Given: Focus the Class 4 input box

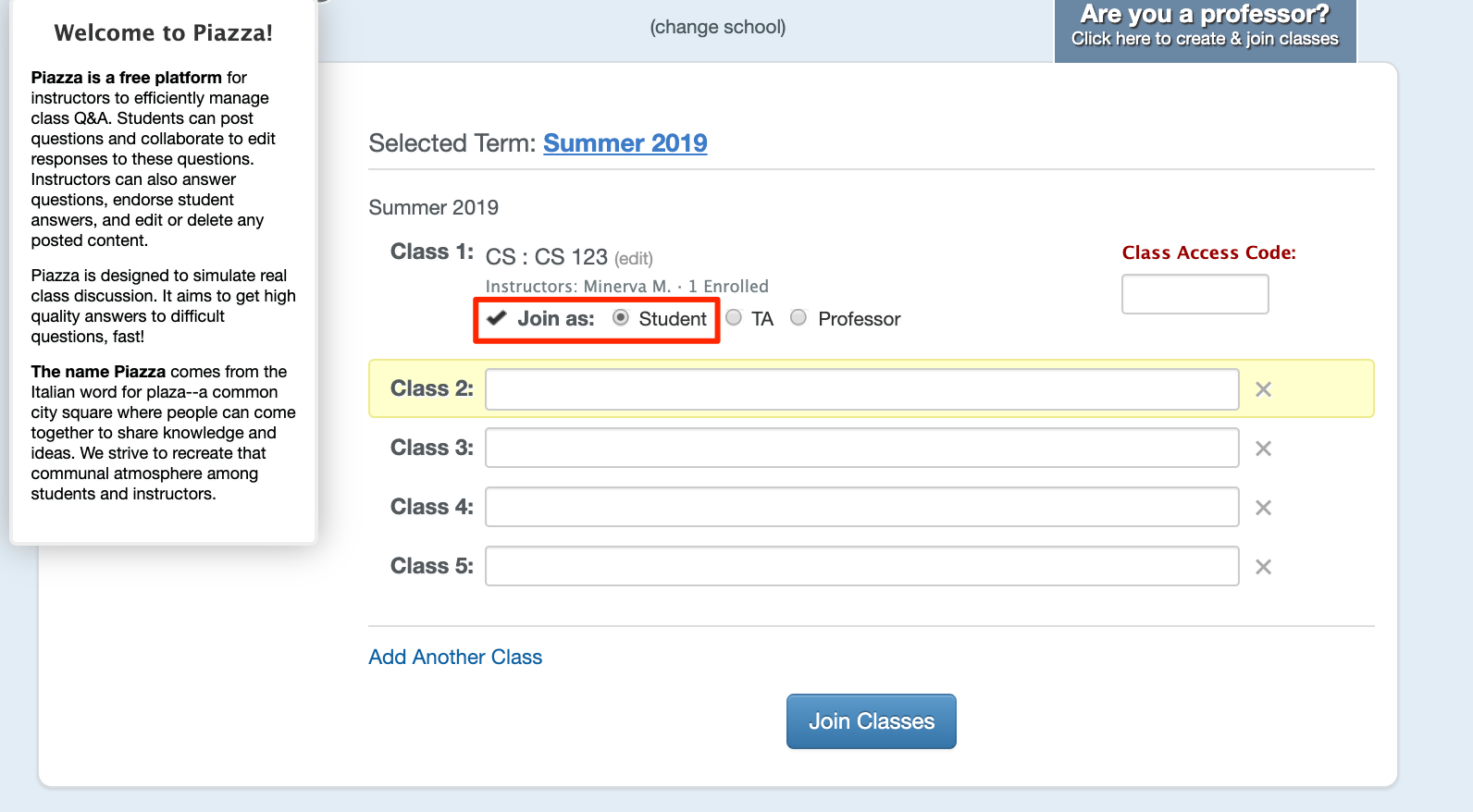Looking at the screenshot, I should tap(862, 508).
